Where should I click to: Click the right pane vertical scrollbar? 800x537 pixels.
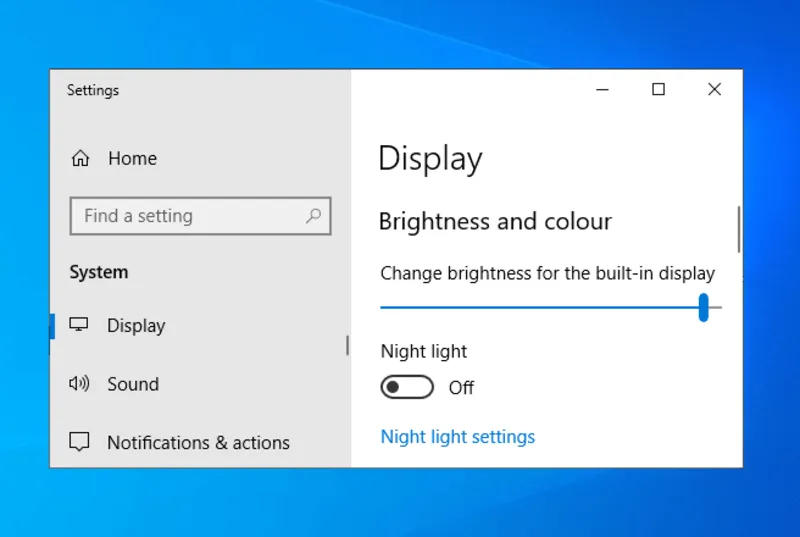(739, 229)
